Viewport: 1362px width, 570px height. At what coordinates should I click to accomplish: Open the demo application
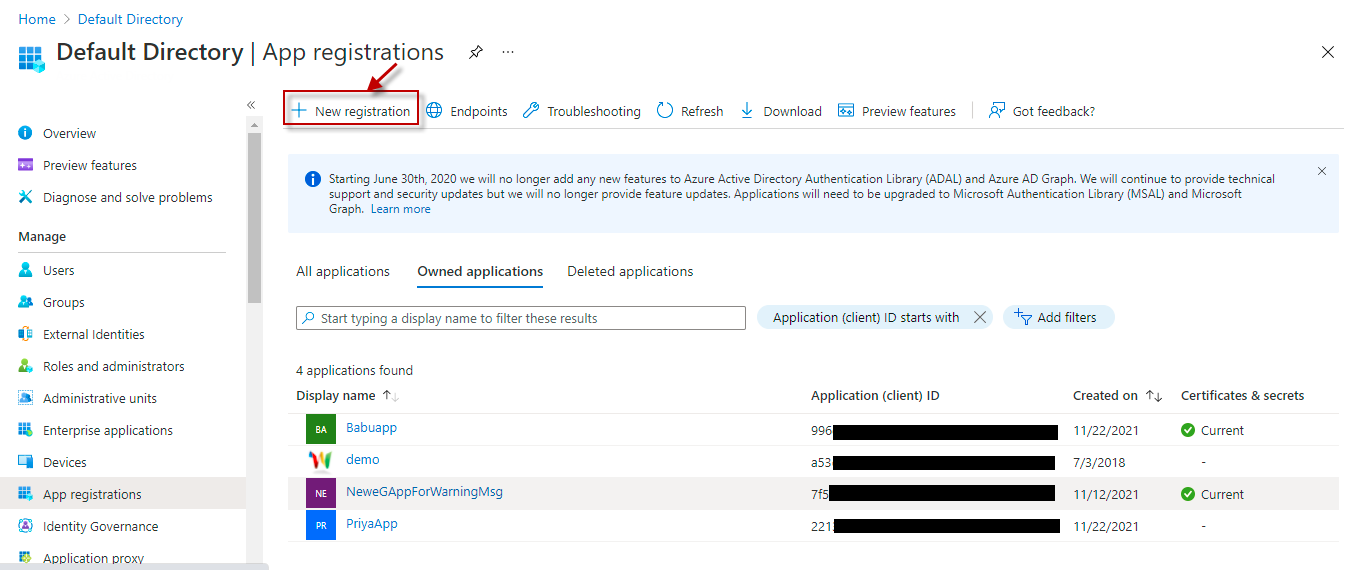coord(363,459)
